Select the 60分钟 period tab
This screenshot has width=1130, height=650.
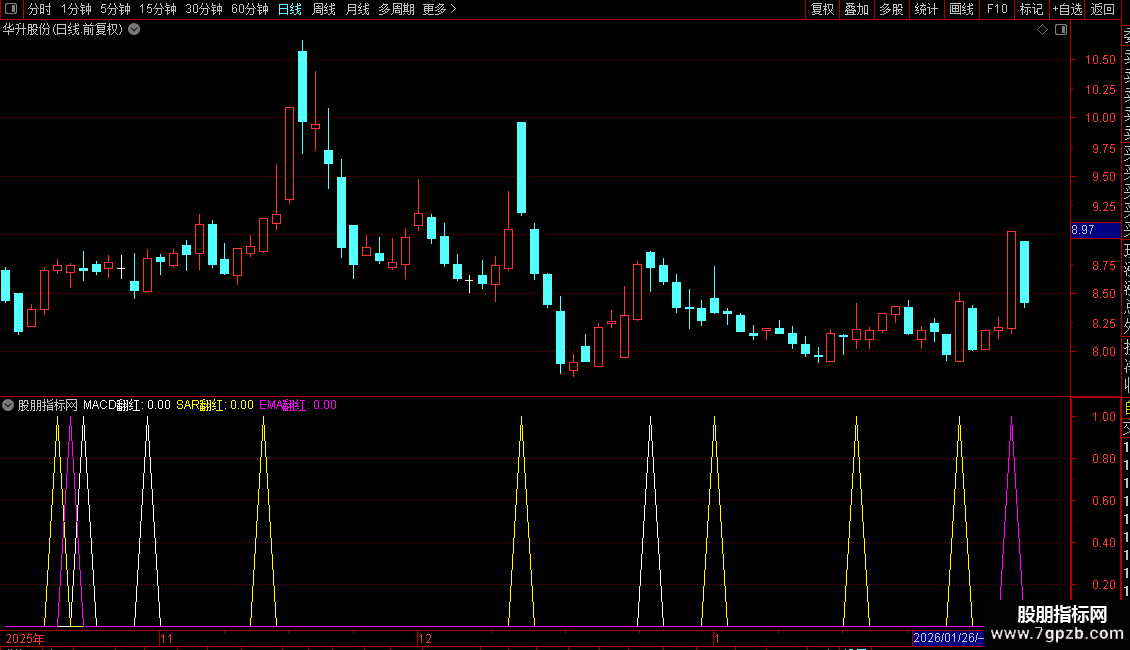click(x=249, y=9)
